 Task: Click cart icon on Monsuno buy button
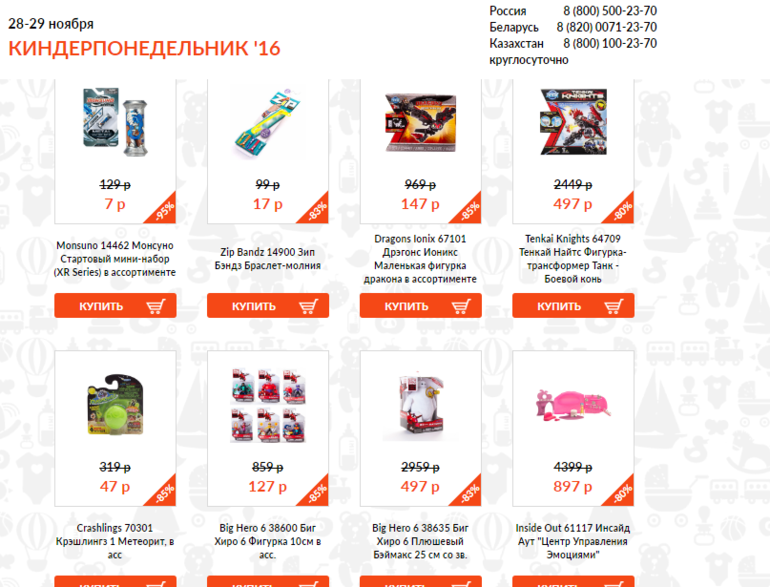click(155, 307)
